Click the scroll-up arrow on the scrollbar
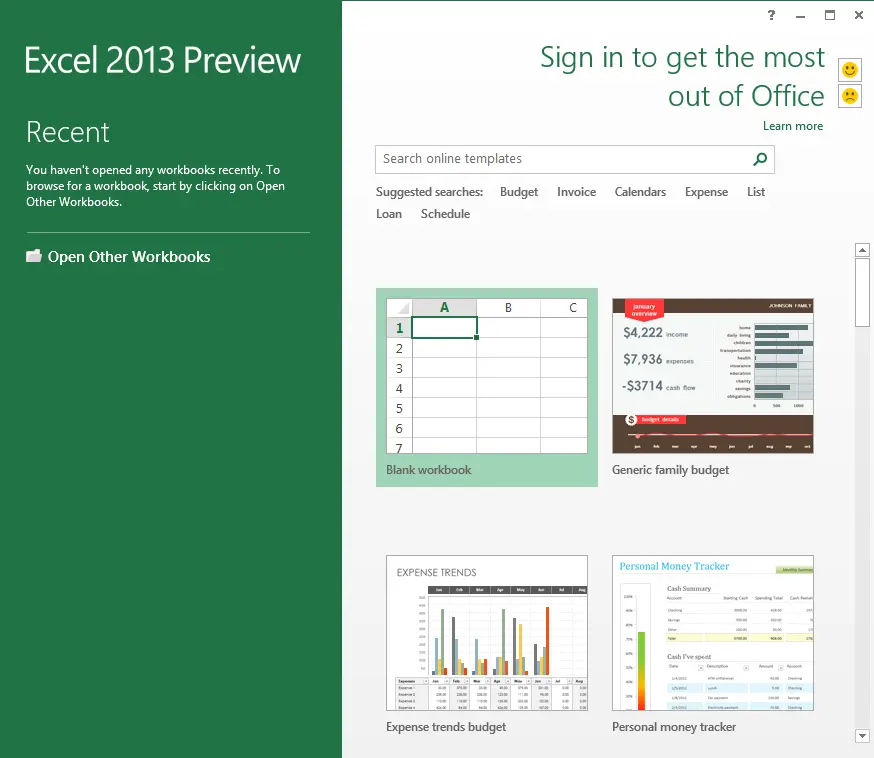874x758 pixels. (862, 249)
